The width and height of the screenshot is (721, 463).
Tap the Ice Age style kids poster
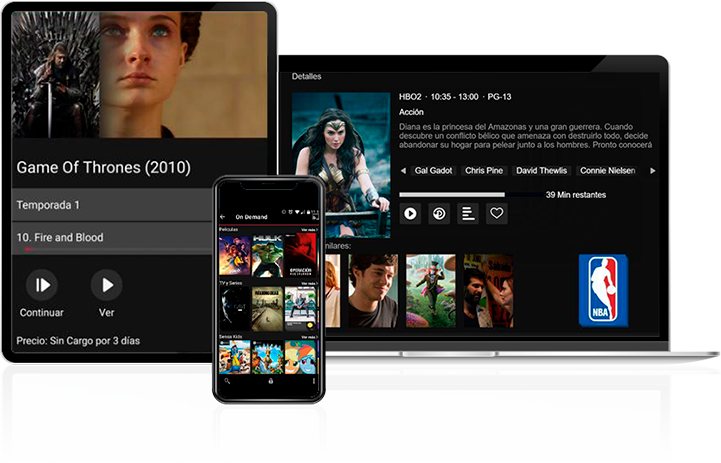point(267,357)
